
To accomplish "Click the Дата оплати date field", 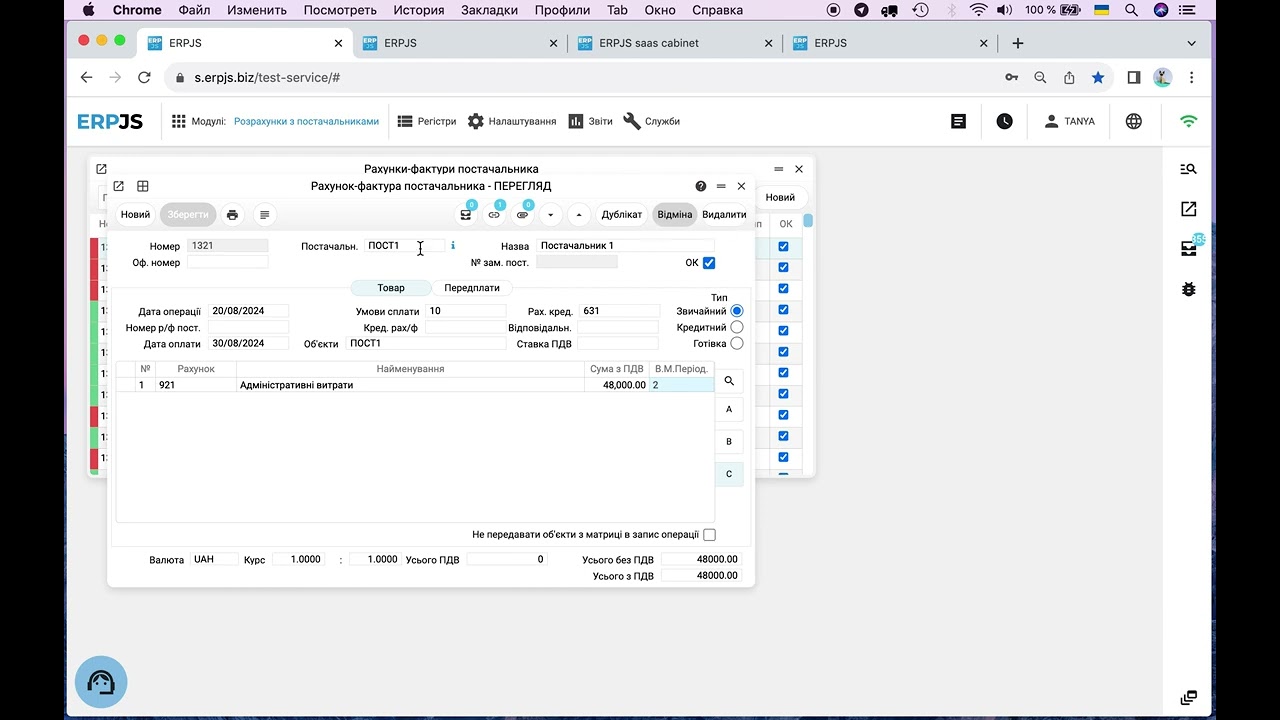I will click(x=248, y=343).
